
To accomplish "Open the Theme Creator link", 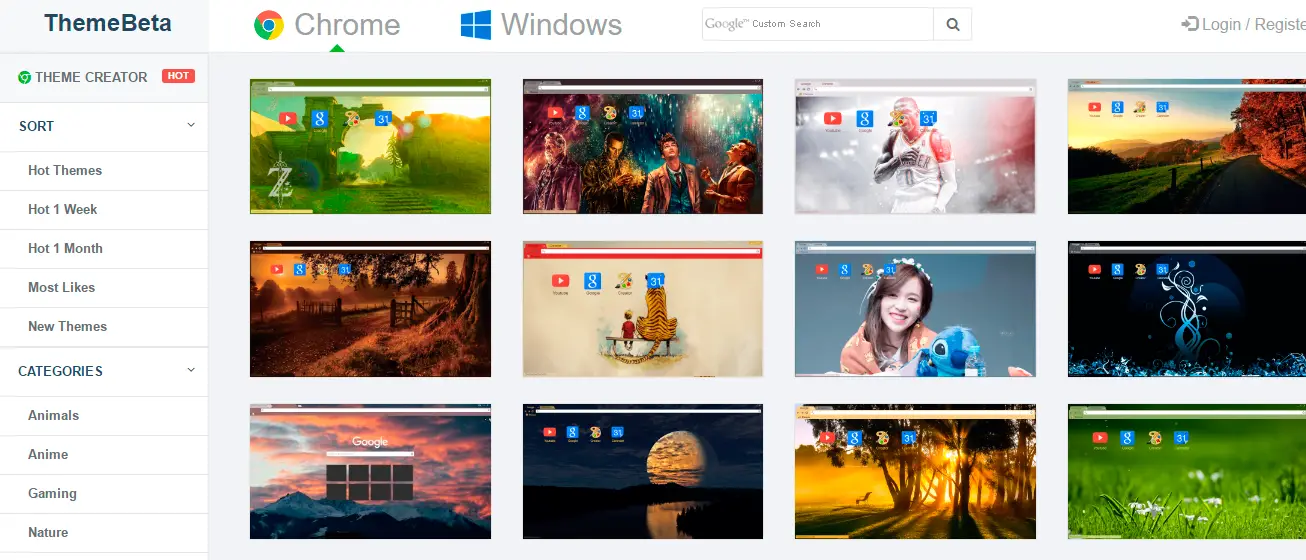I will (x=91, y=77).
